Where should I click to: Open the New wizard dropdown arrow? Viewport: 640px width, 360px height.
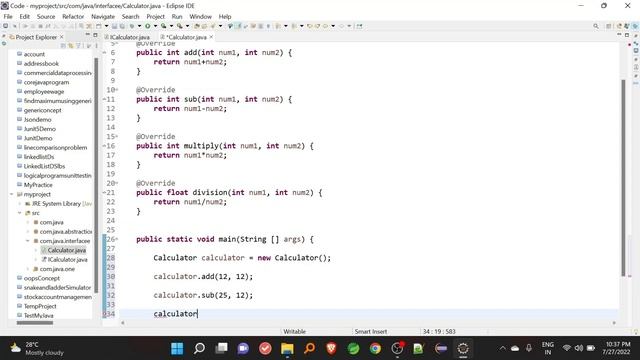pos(107,26)
